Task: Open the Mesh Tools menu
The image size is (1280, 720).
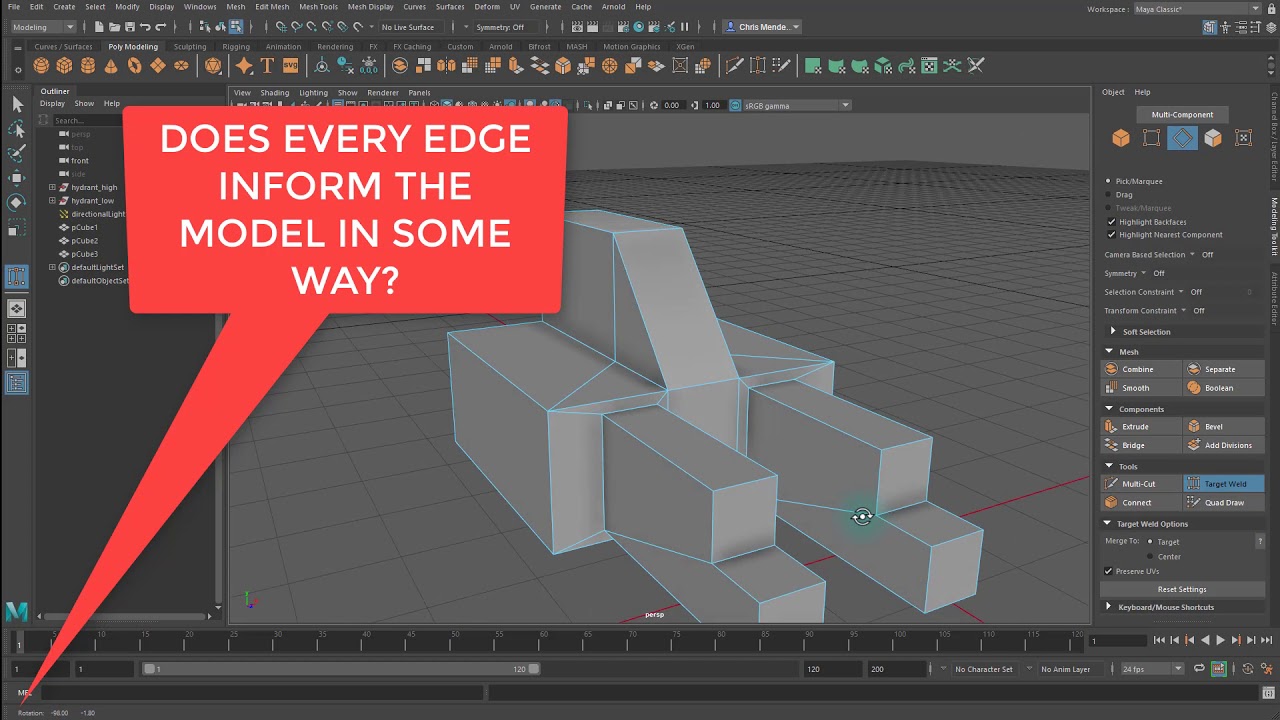Action: click(x=319, y=7)
